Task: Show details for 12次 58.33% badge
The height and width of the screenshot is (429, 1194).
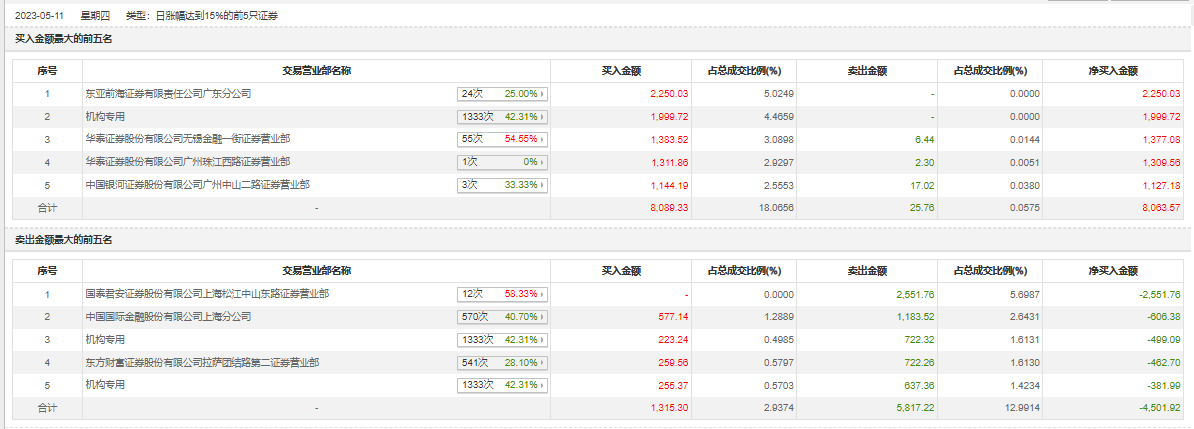Action: click(x=503, y=294)
